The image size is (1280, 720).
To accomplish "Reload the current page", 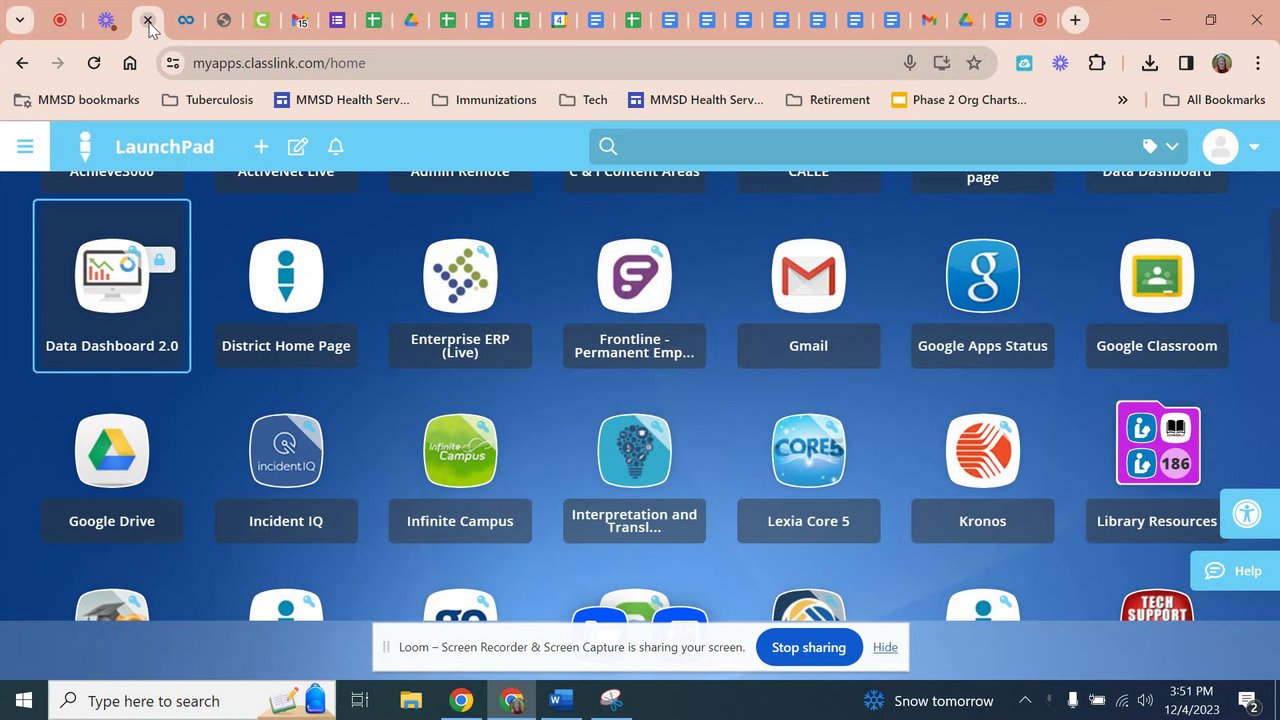I will 94,63.
